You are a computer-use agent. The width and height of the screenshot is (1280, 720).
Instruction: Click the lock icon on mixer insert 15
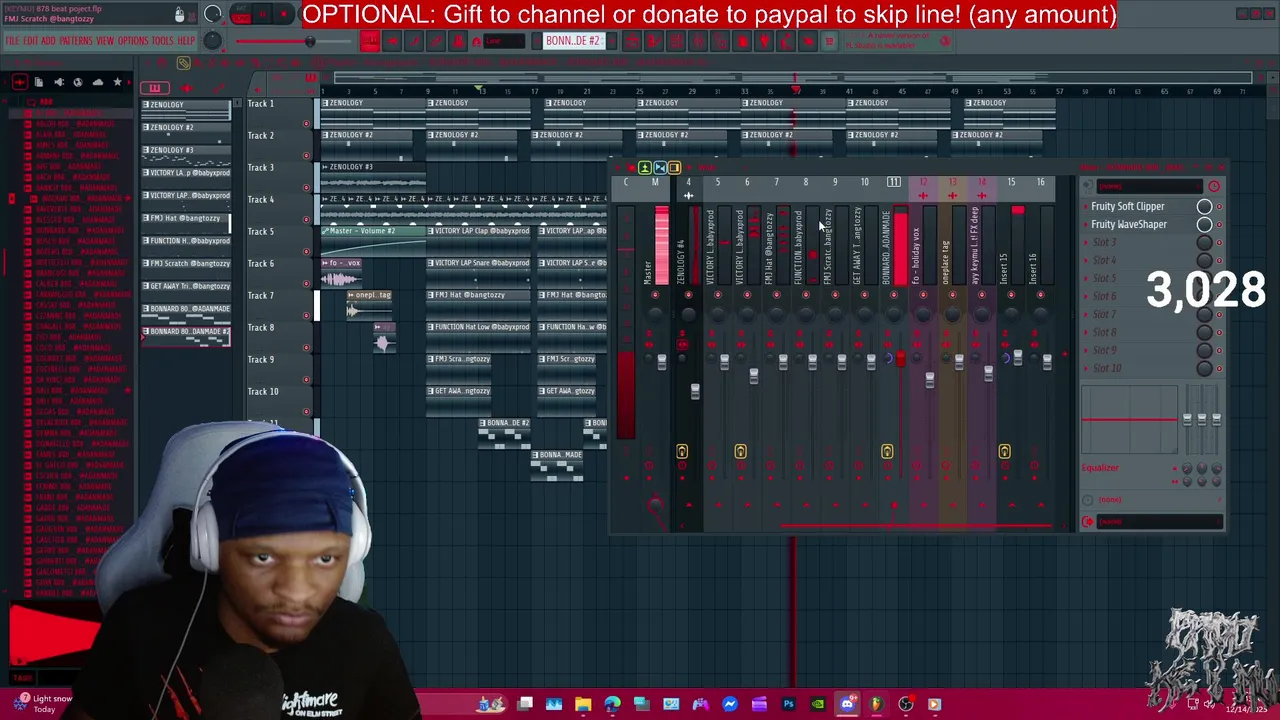pos(1004,452)
